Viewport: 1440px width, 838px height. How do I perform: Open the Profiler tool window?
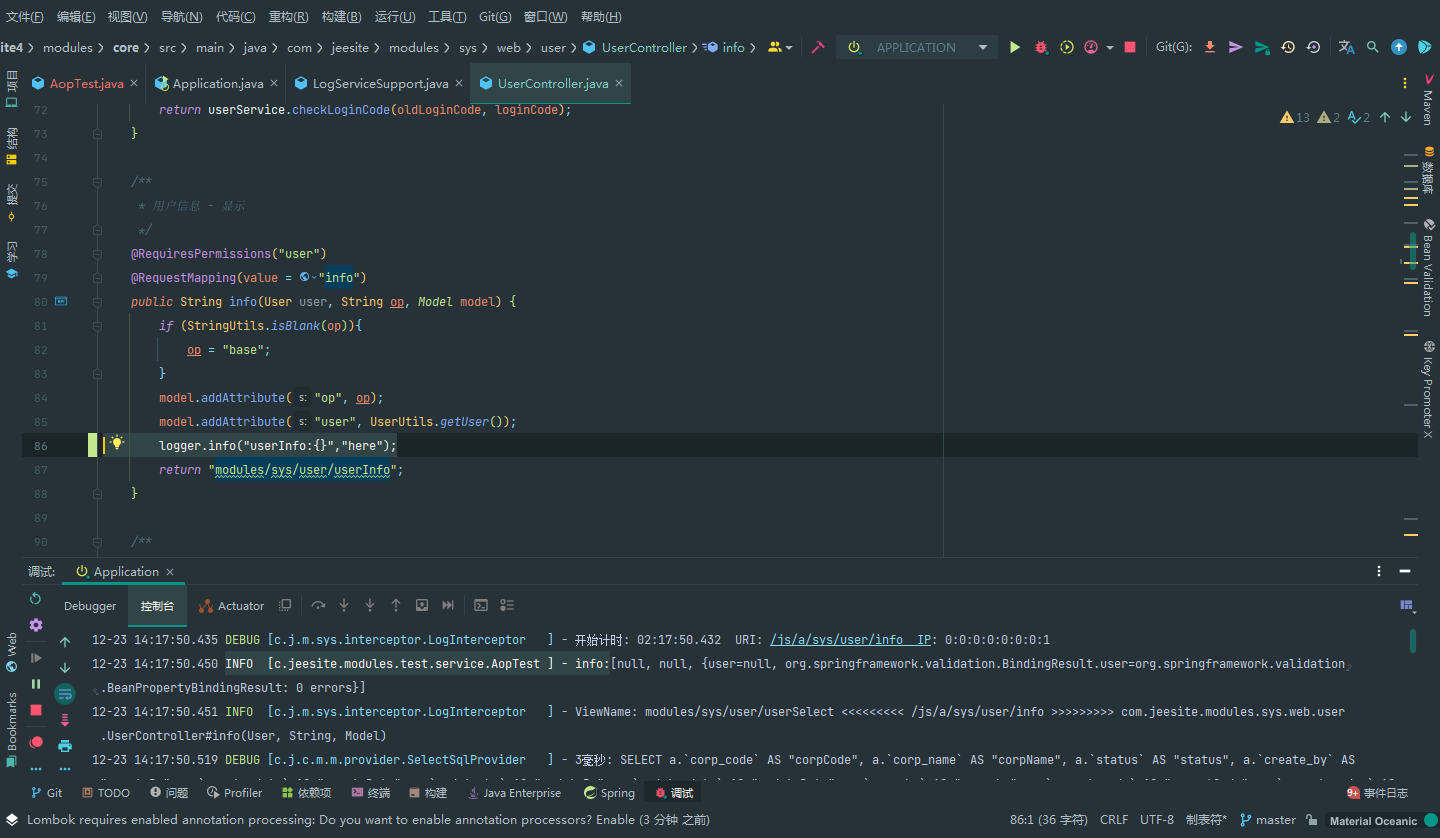(235, 793)
